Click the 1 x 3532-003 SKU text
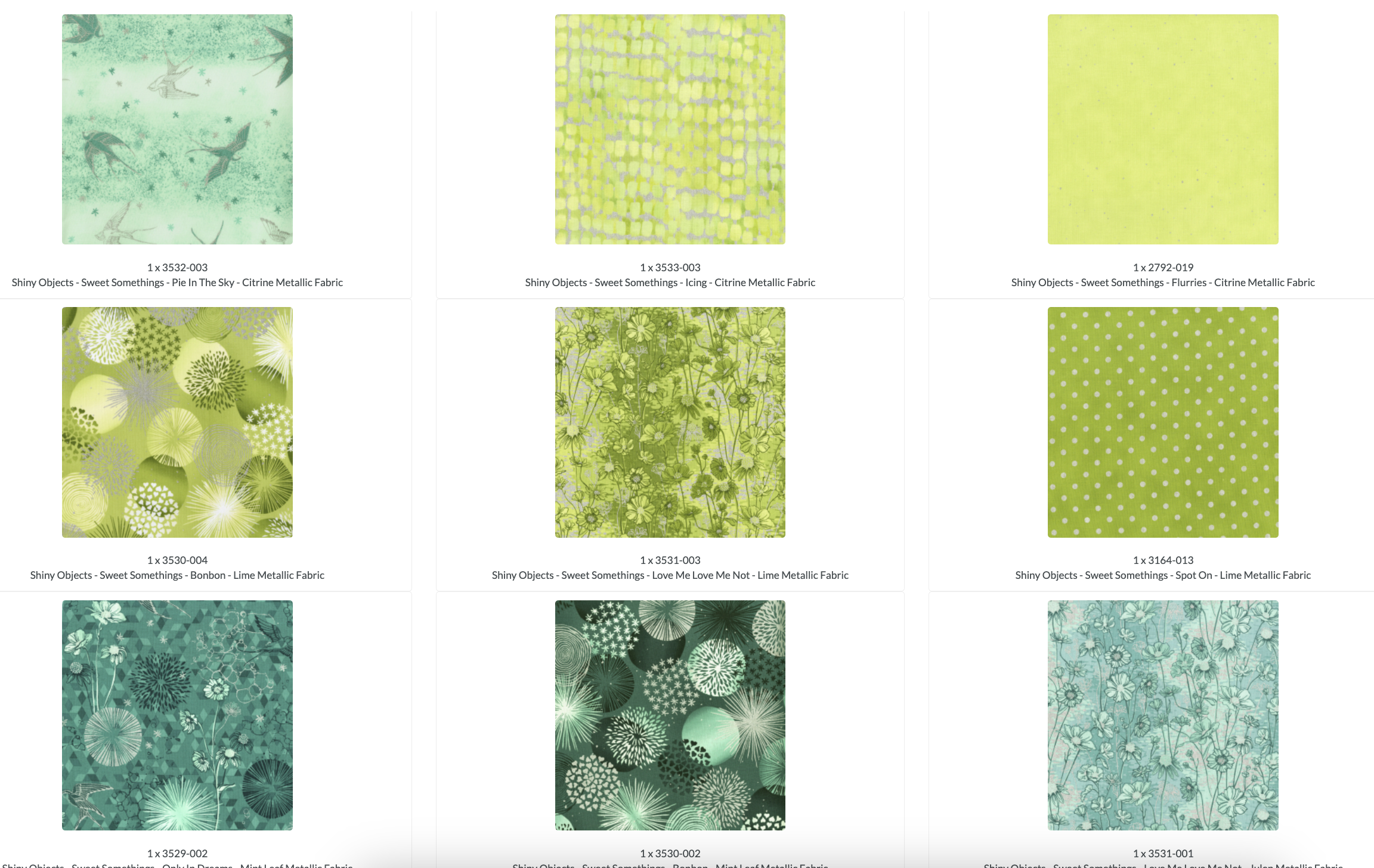This screenshot has width=1374, height=868. click(177, 268)
